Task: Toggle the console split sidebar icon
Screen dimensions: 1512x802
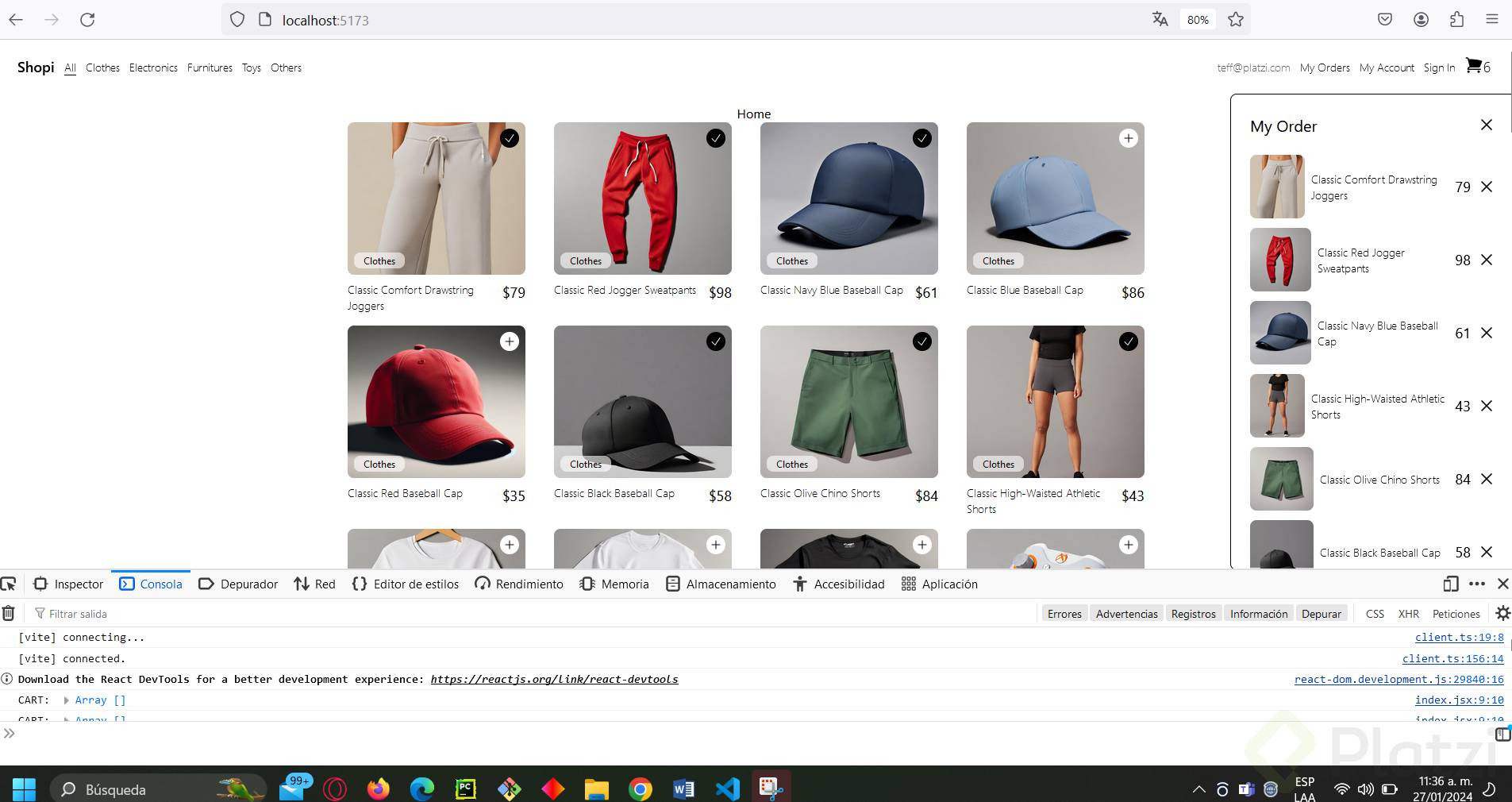Action: point(1502,735)
